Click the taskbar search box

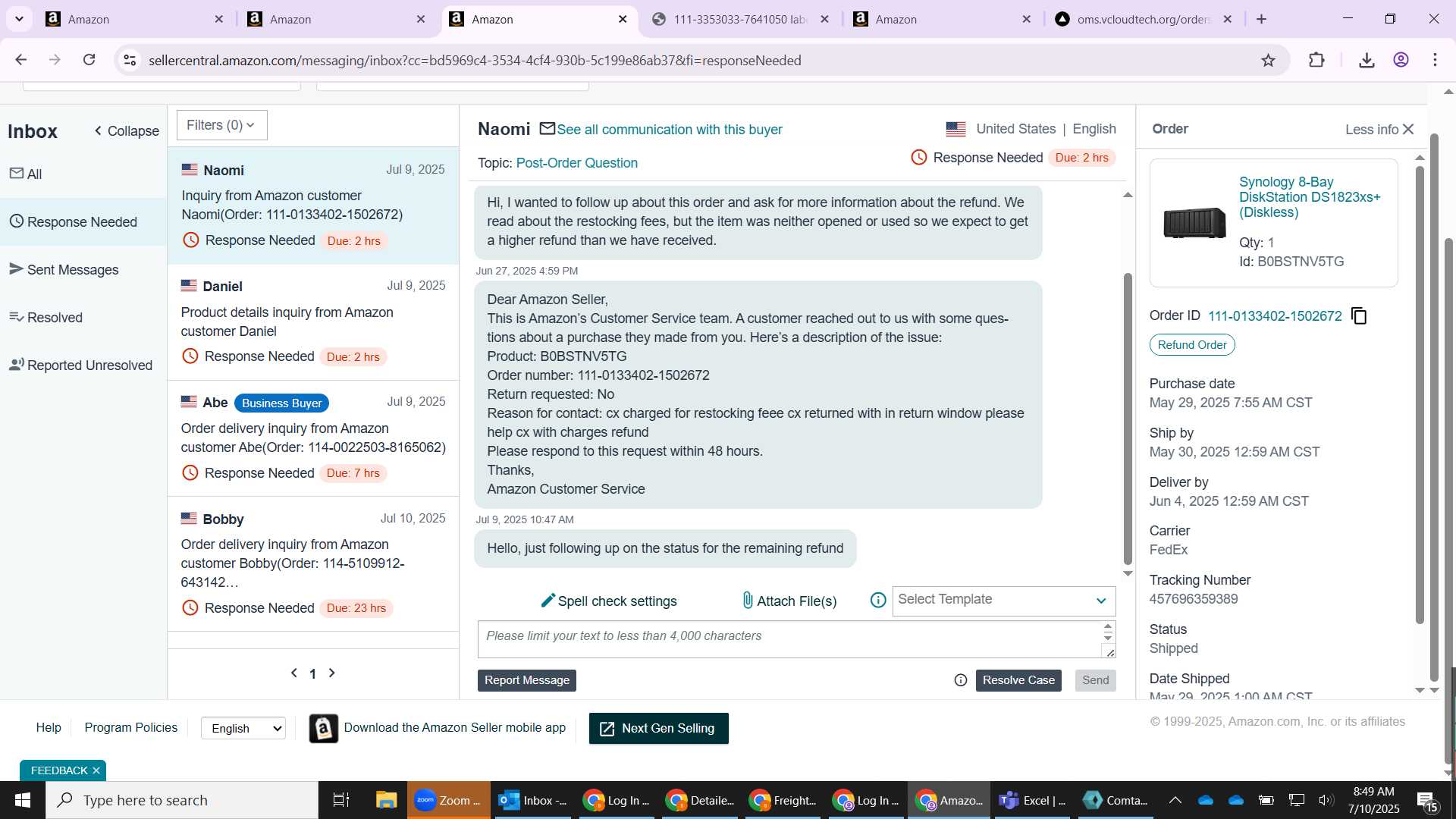182,800
